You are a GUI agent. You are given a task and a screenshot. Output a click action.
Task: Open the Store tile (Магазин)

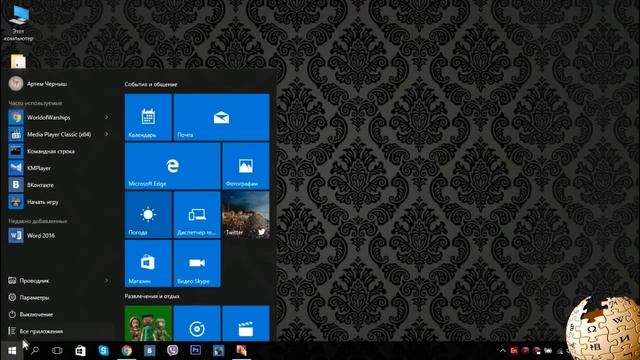(x=148, y=264)
